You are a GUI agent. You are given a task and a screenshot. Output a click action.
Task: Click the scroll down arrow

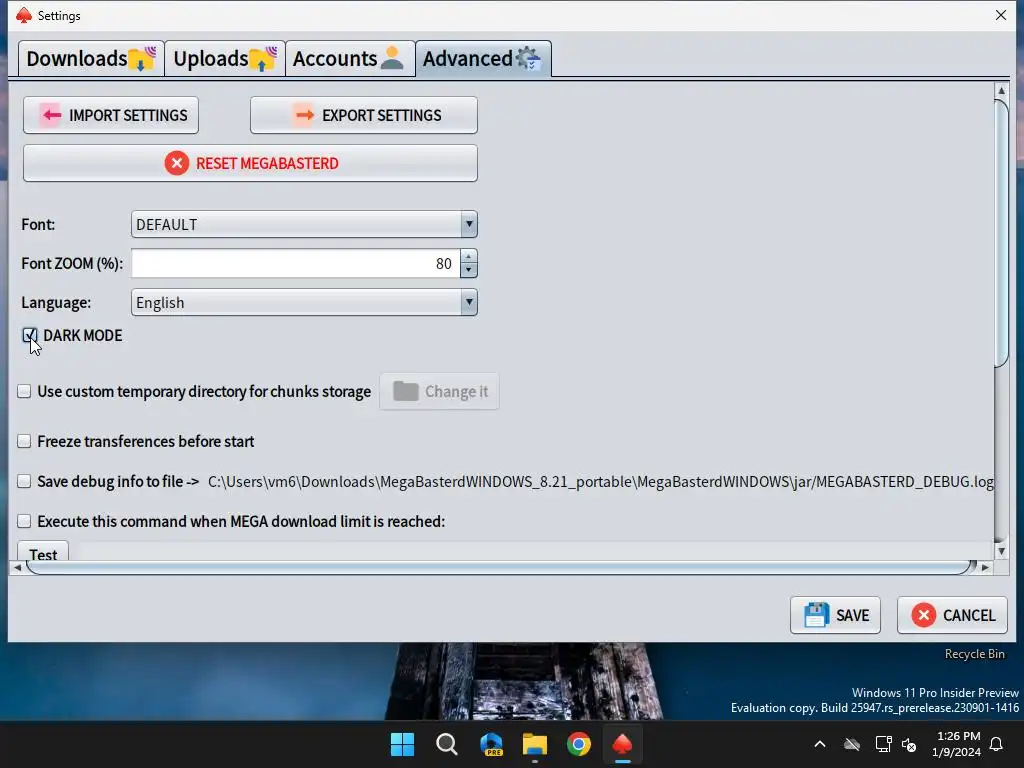[1001, 552]
